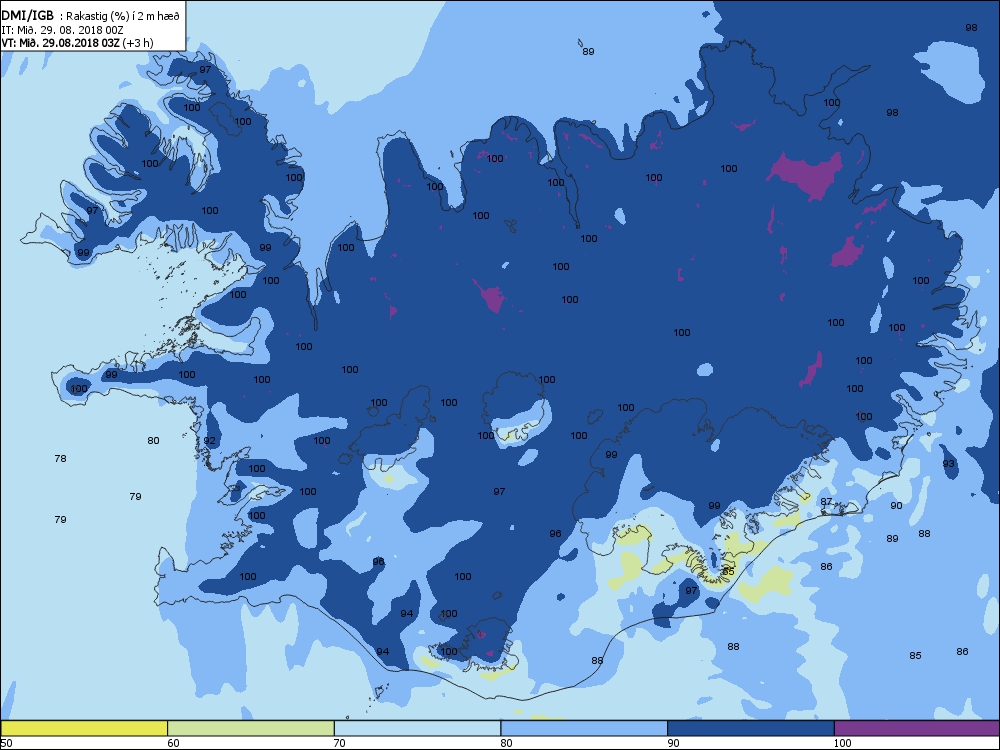Click the humidity value '93' on the map

point(949,464)
